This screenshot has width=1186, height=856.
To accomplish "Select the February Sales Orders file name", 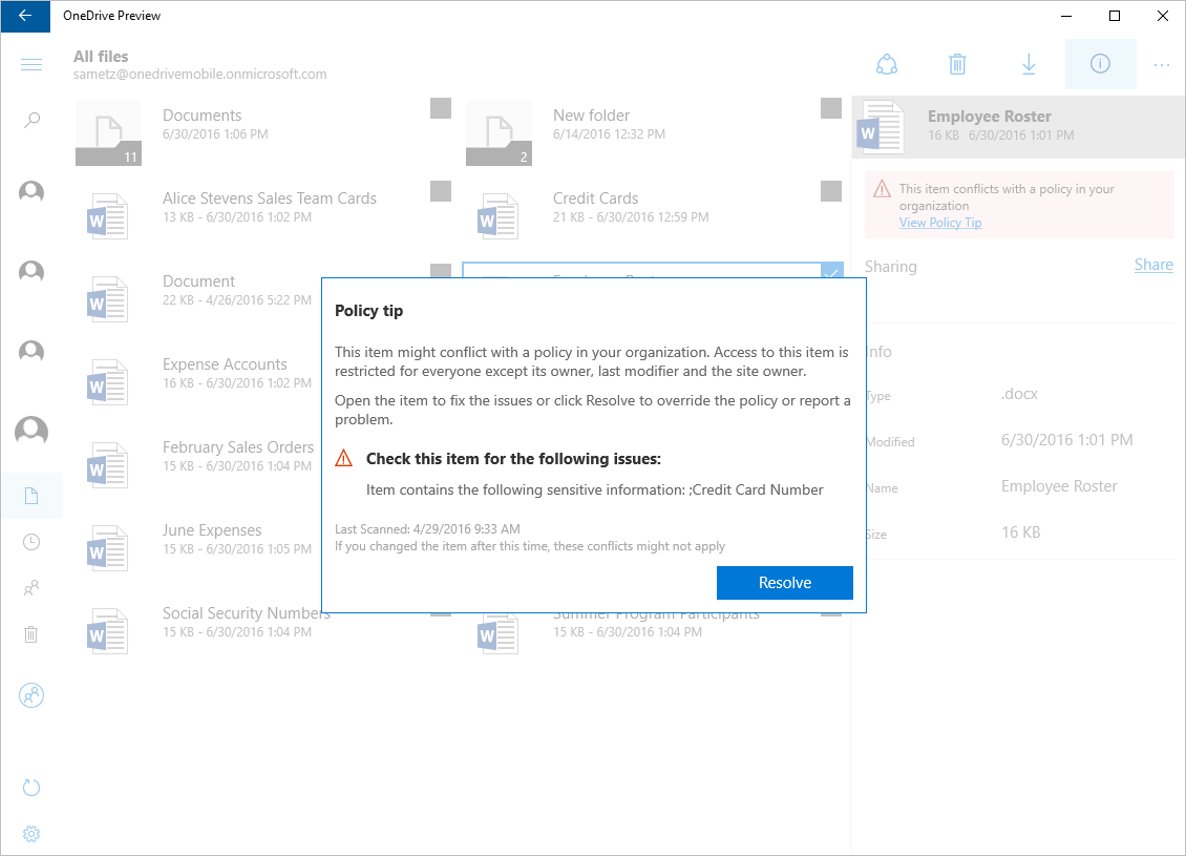I will click(238, 447).
